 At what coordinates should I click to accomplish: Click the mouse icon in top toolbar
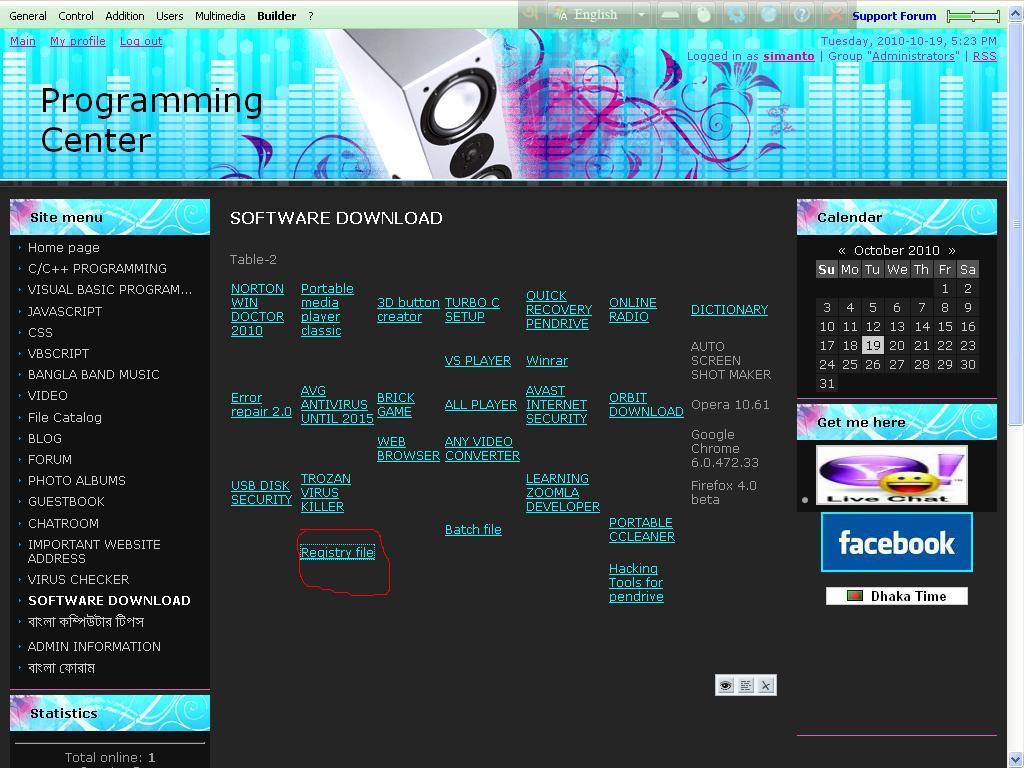pos(703,14)
